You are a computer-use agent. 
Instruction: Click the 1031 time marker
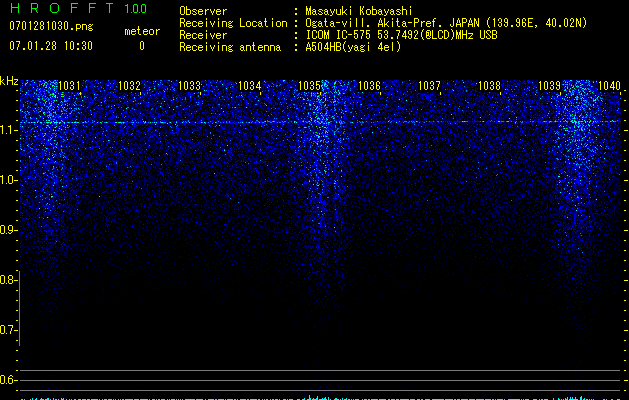(x=69, y=86)
